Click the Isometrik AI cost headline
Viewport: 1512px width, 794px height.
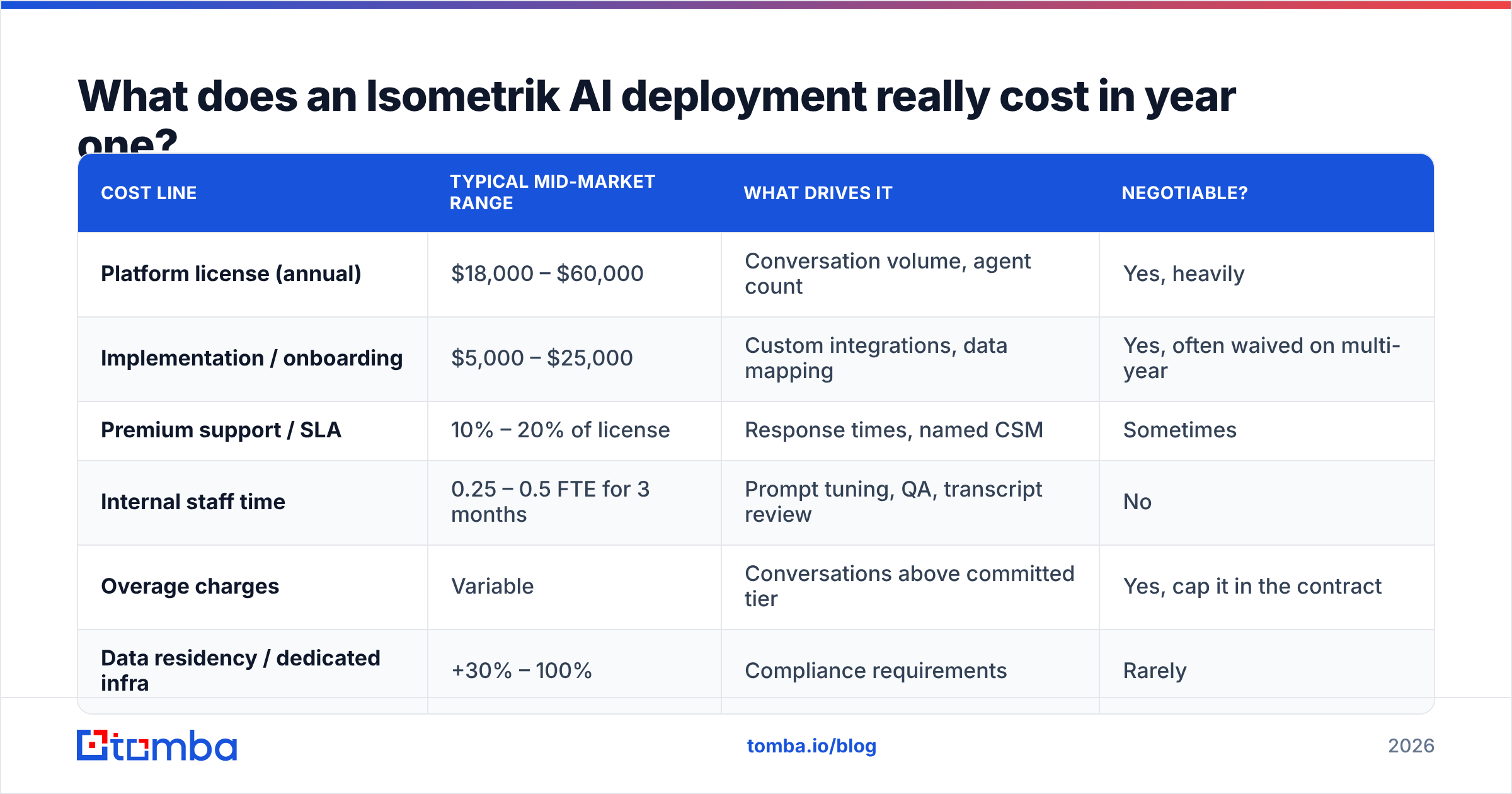656,115
